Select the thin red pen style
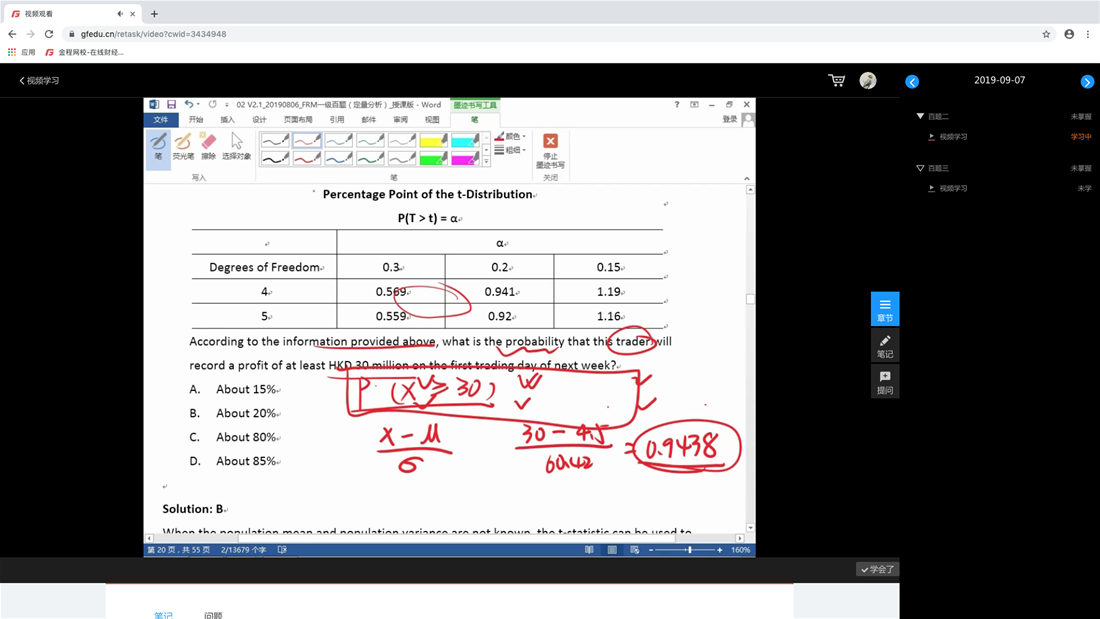The width and height of the screenshot is (1100, 619). [x=307, y=141]
